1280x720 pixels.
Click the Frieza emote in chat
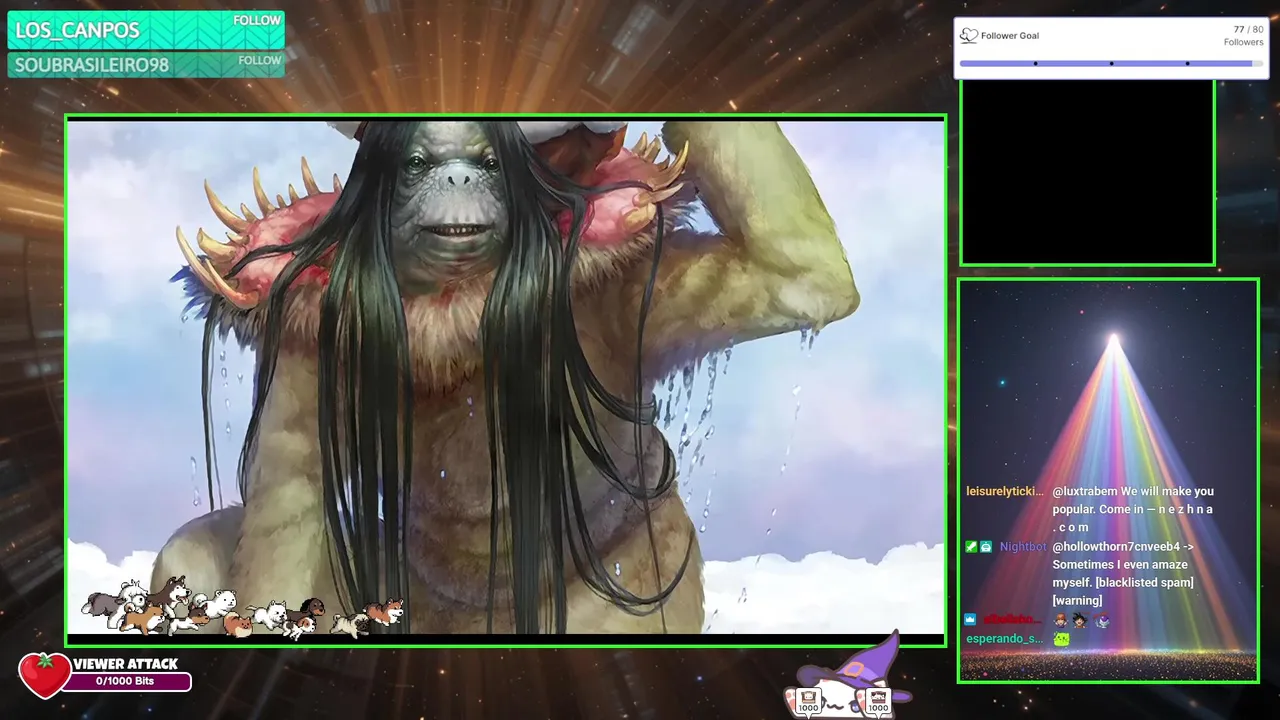coord(1102,620)
